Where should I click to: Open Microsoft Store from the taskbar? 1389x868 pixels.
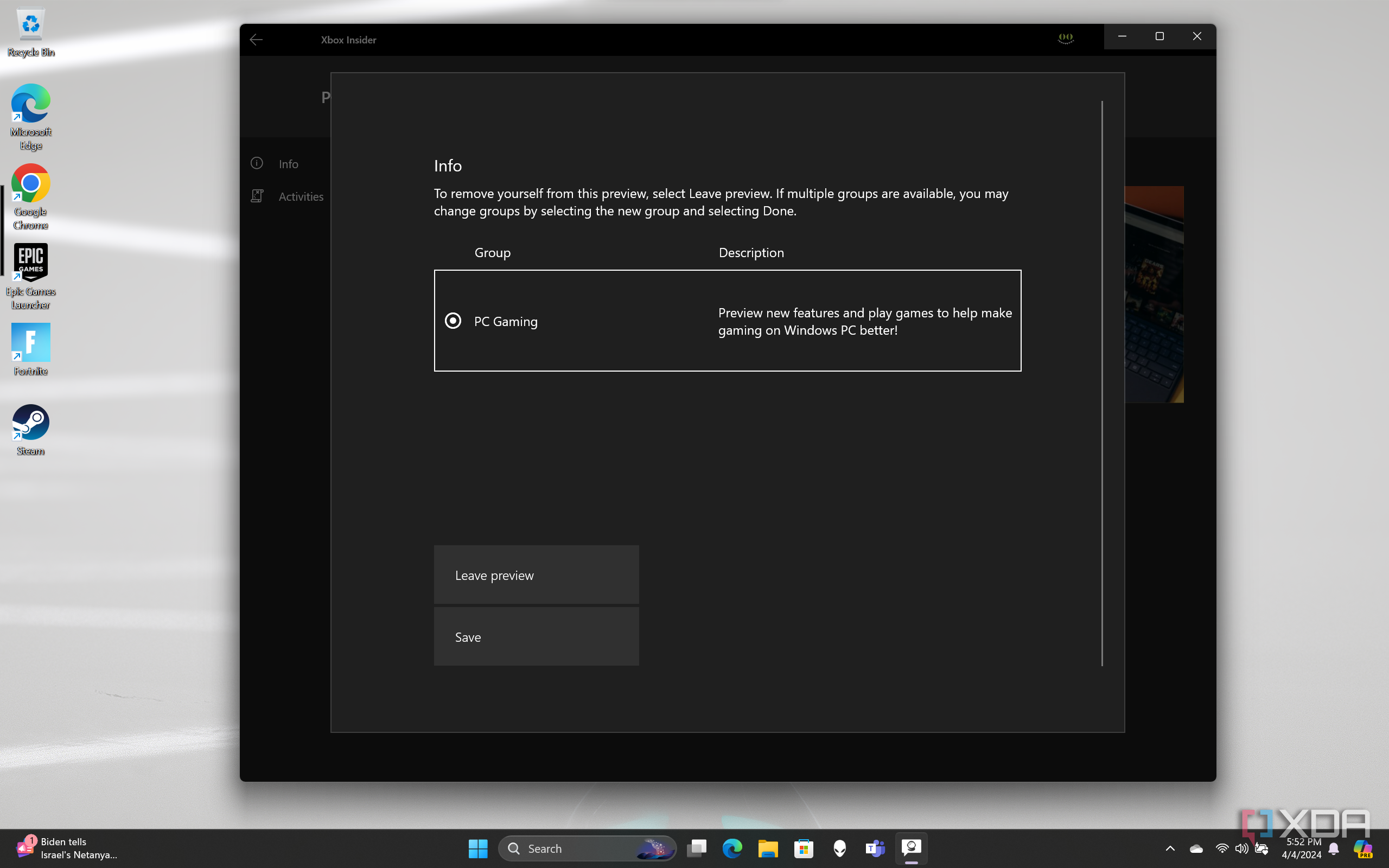[x=804, y=848]
